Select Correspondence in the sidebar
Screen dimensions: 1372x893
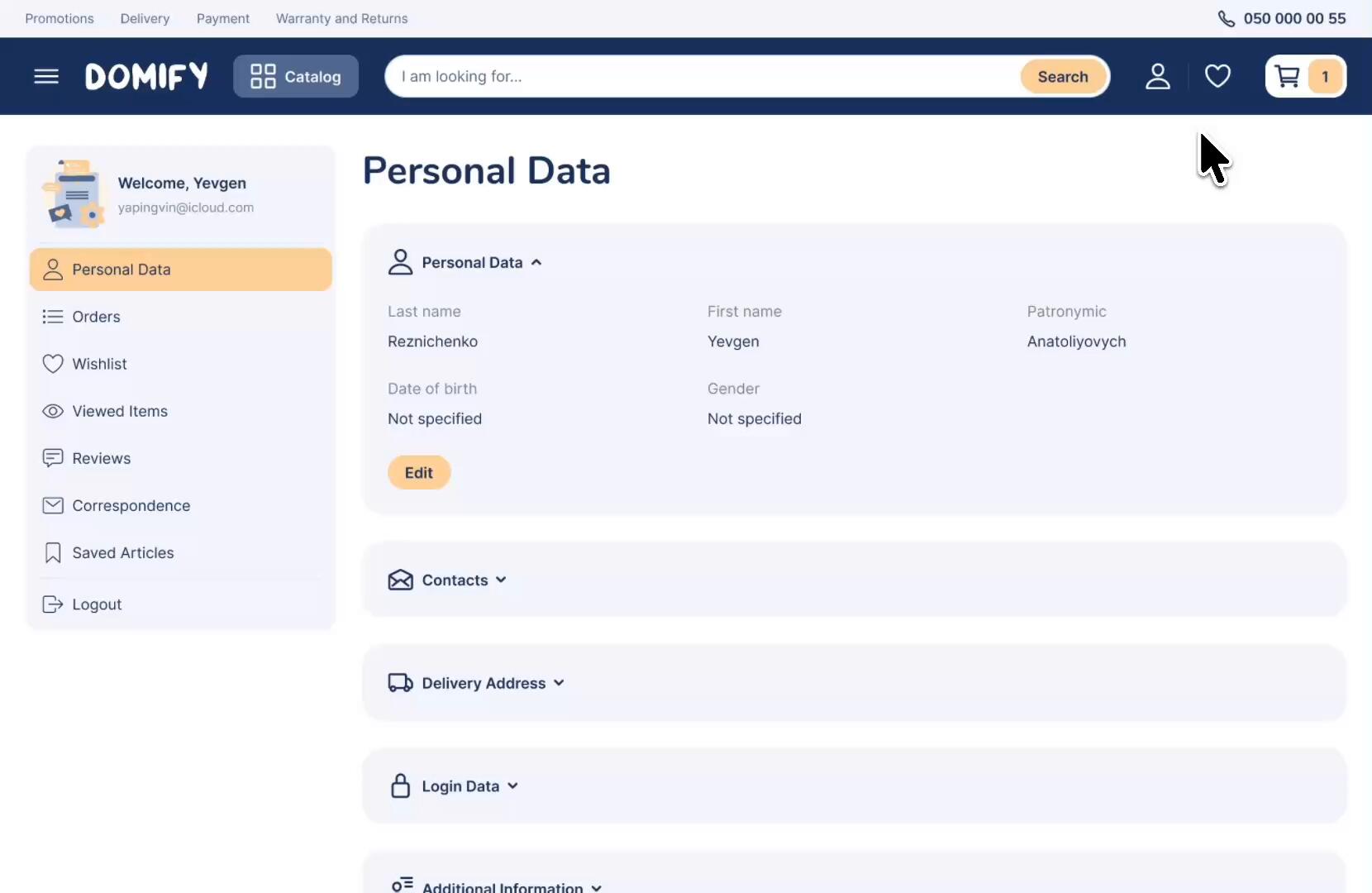click(x=131, y=505)
